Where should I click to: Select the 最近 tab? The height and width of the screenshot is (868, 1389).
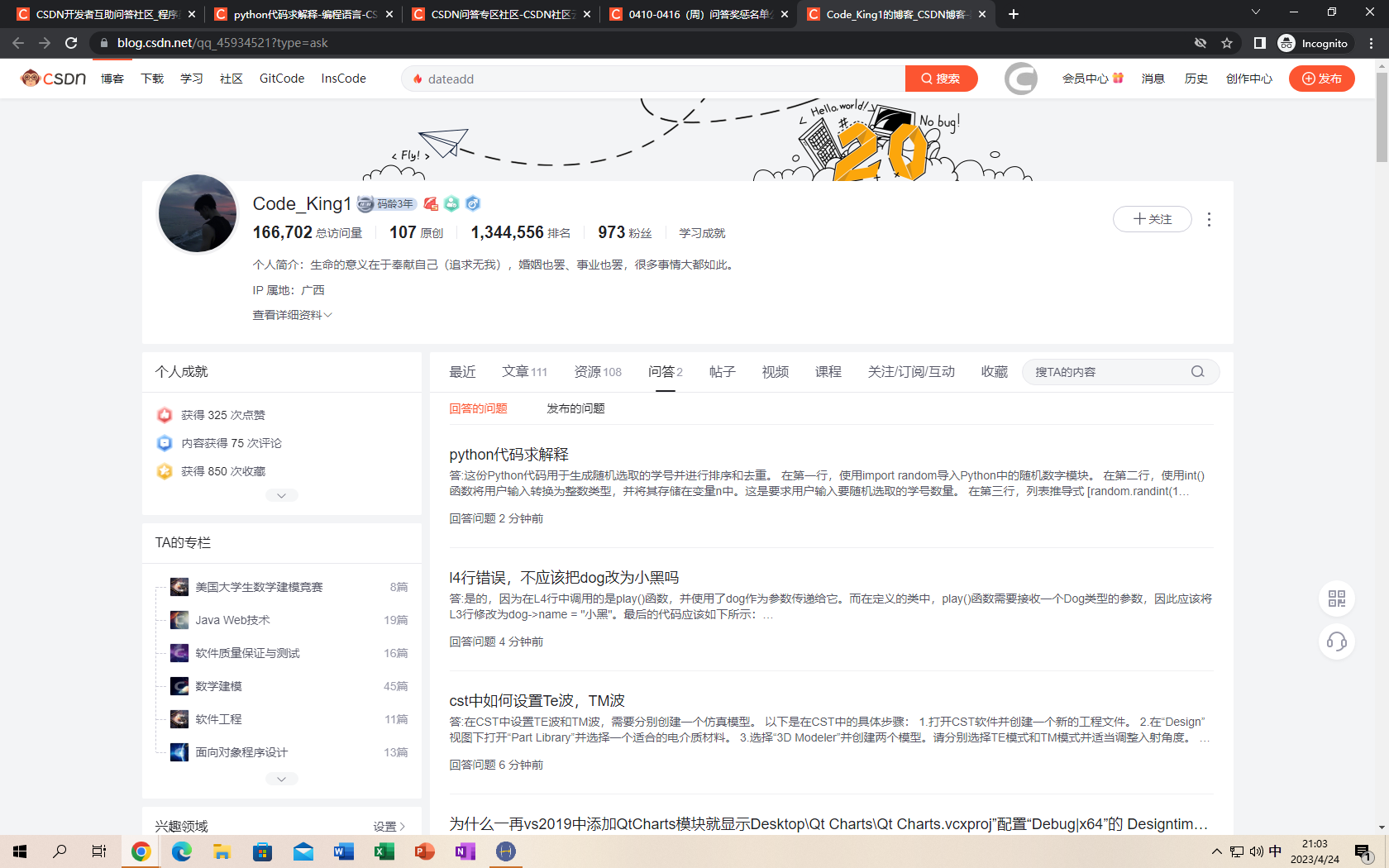462,372
